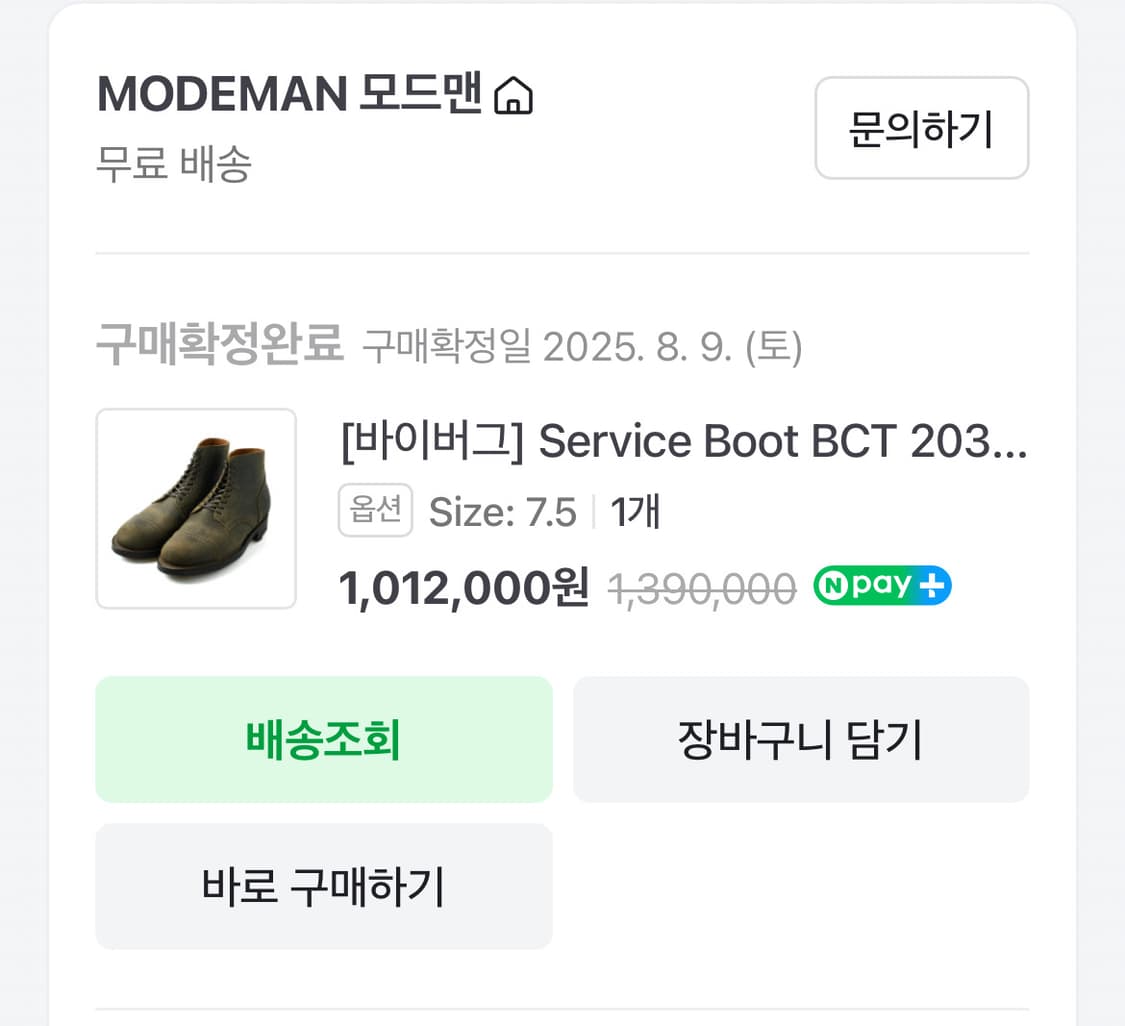Click the 무료 배송 shipping label
Screen dimensions: 1125x1026
click(173, 164)
